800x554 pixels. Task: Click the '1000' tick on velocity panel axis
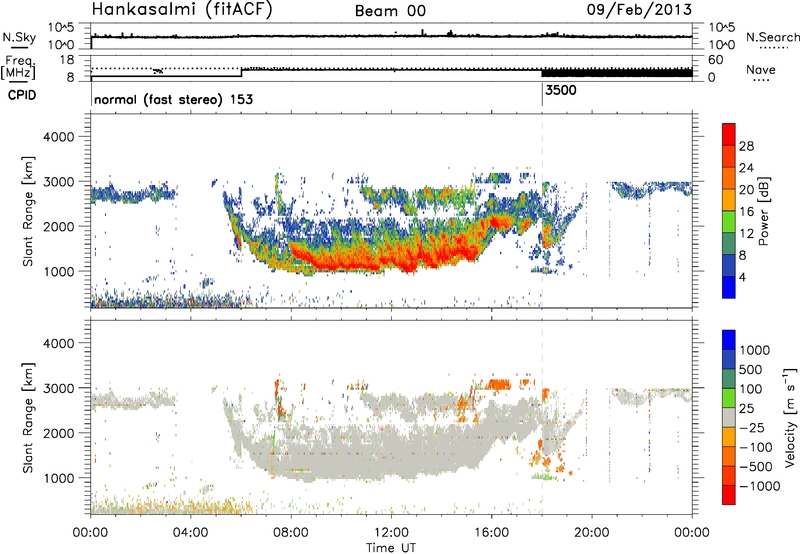click(58, 478)
